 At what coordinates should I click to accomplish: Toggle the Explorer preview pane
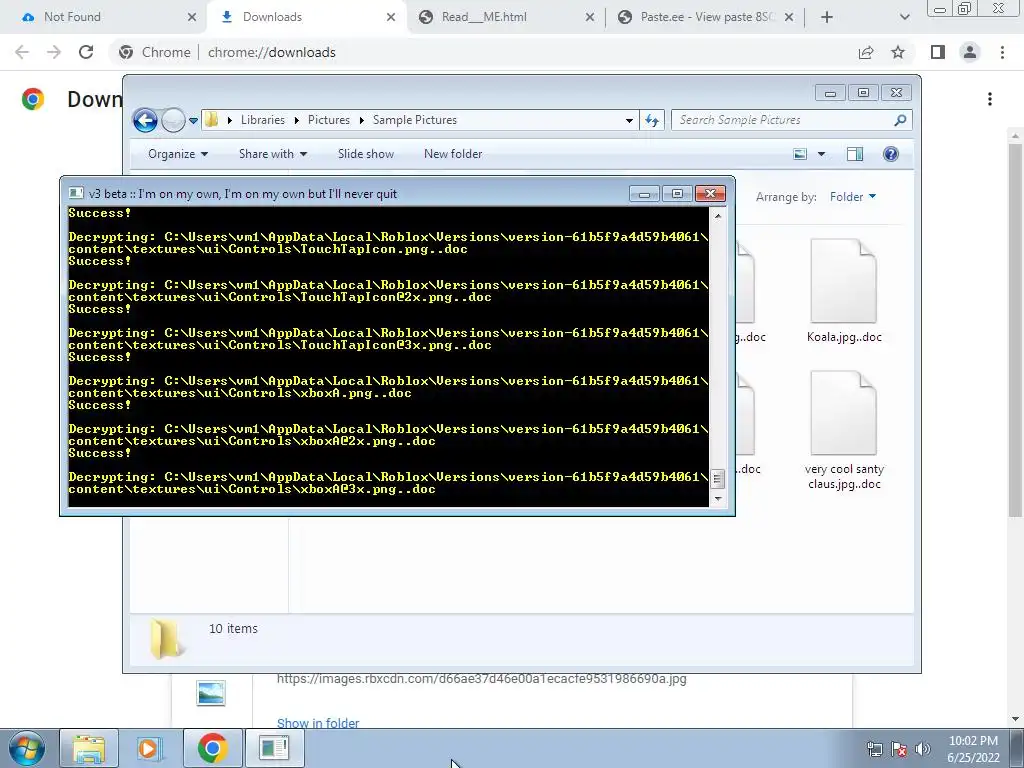pyautogui.click(x=854, y=154)
